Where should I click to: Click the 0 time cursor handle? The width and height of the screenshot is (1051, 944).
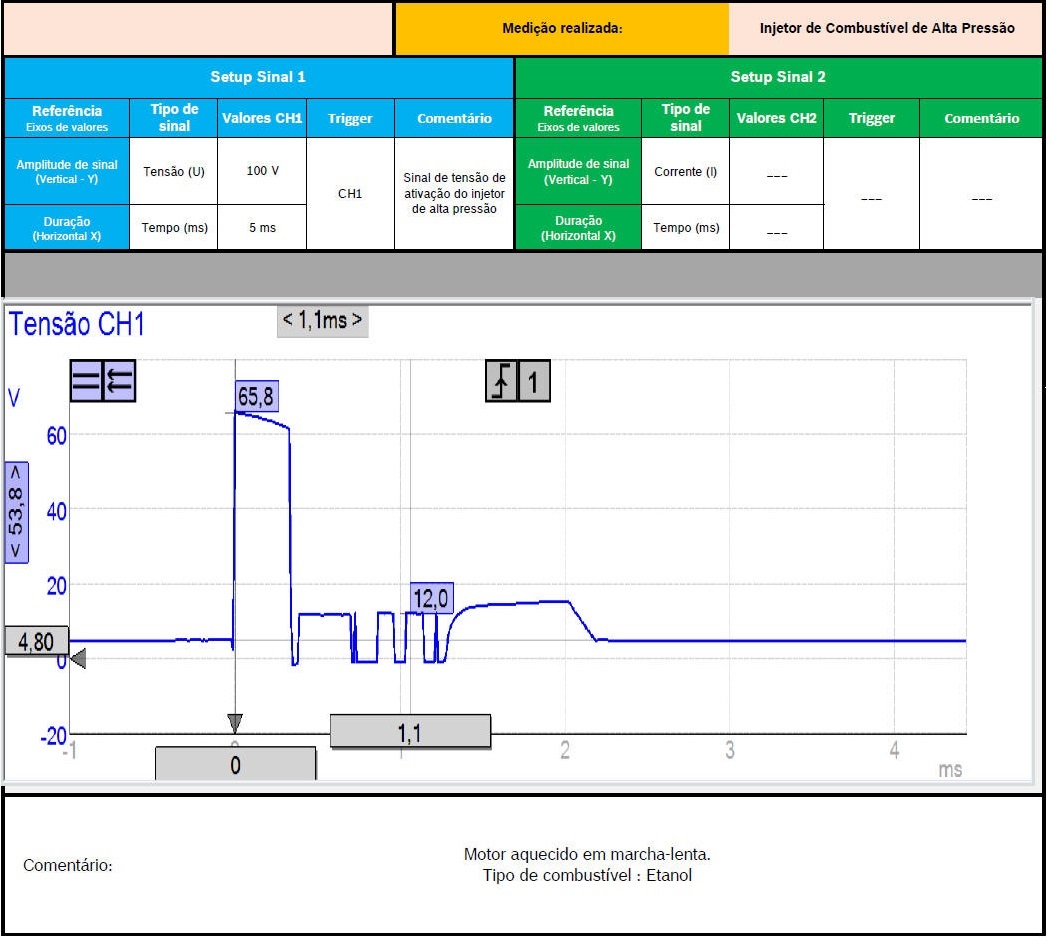(x=235, y=765)
